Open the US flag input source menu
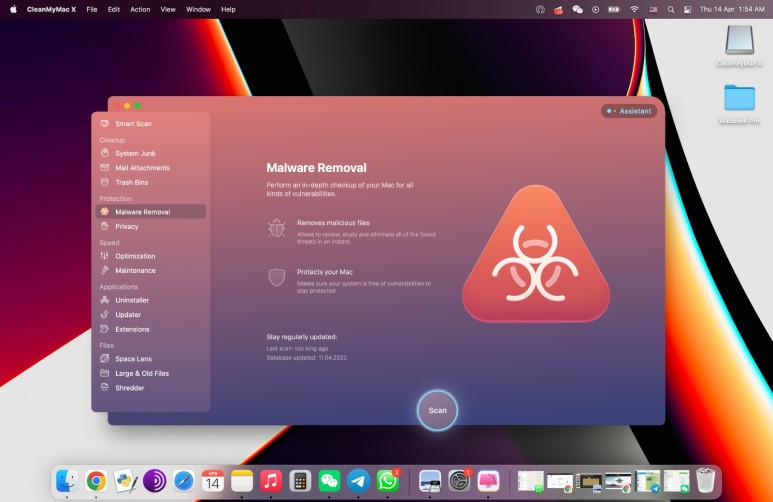Image resolution: width=773 pixels, height=502 pixels. tap(653, 9)
